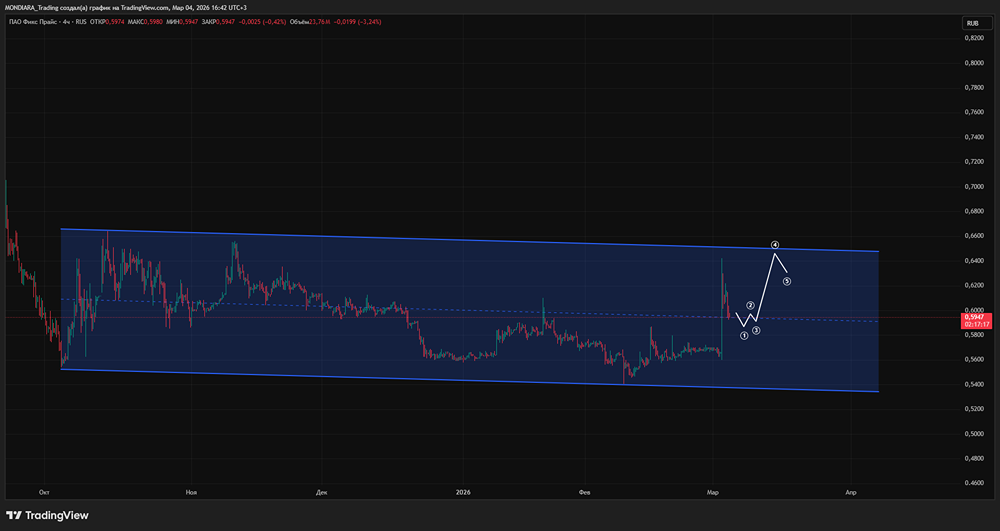Select the lower solid blue channel line
This screenshot has width=1000, height=531.
pos(469,381)
